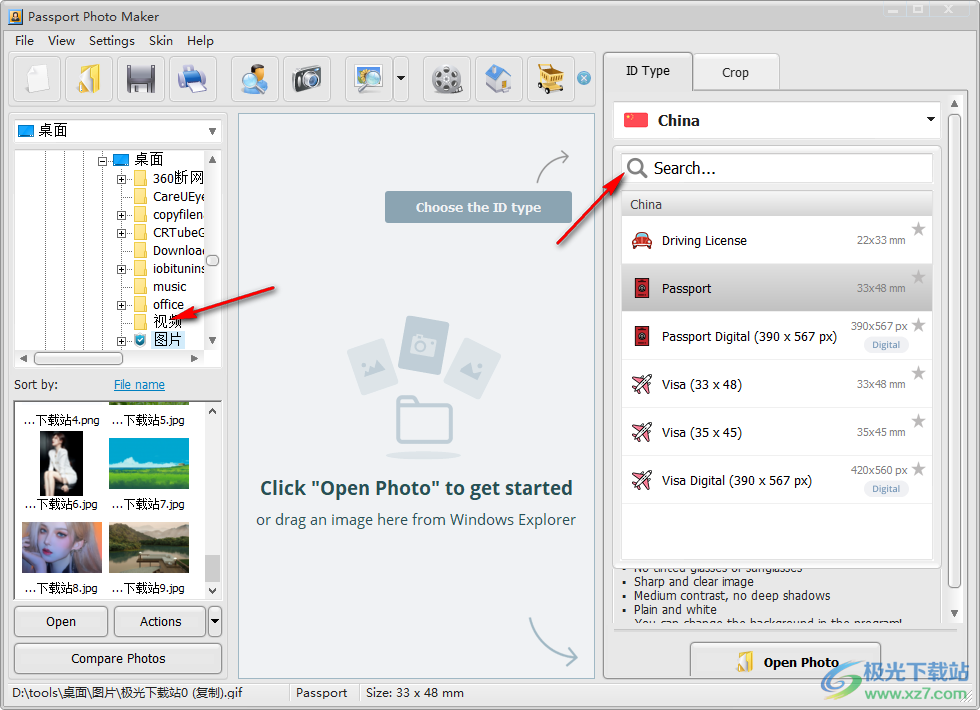Click the Open Photo button
Image resolution: width=980 pixels, height=710 pixels.
(786, 661)
